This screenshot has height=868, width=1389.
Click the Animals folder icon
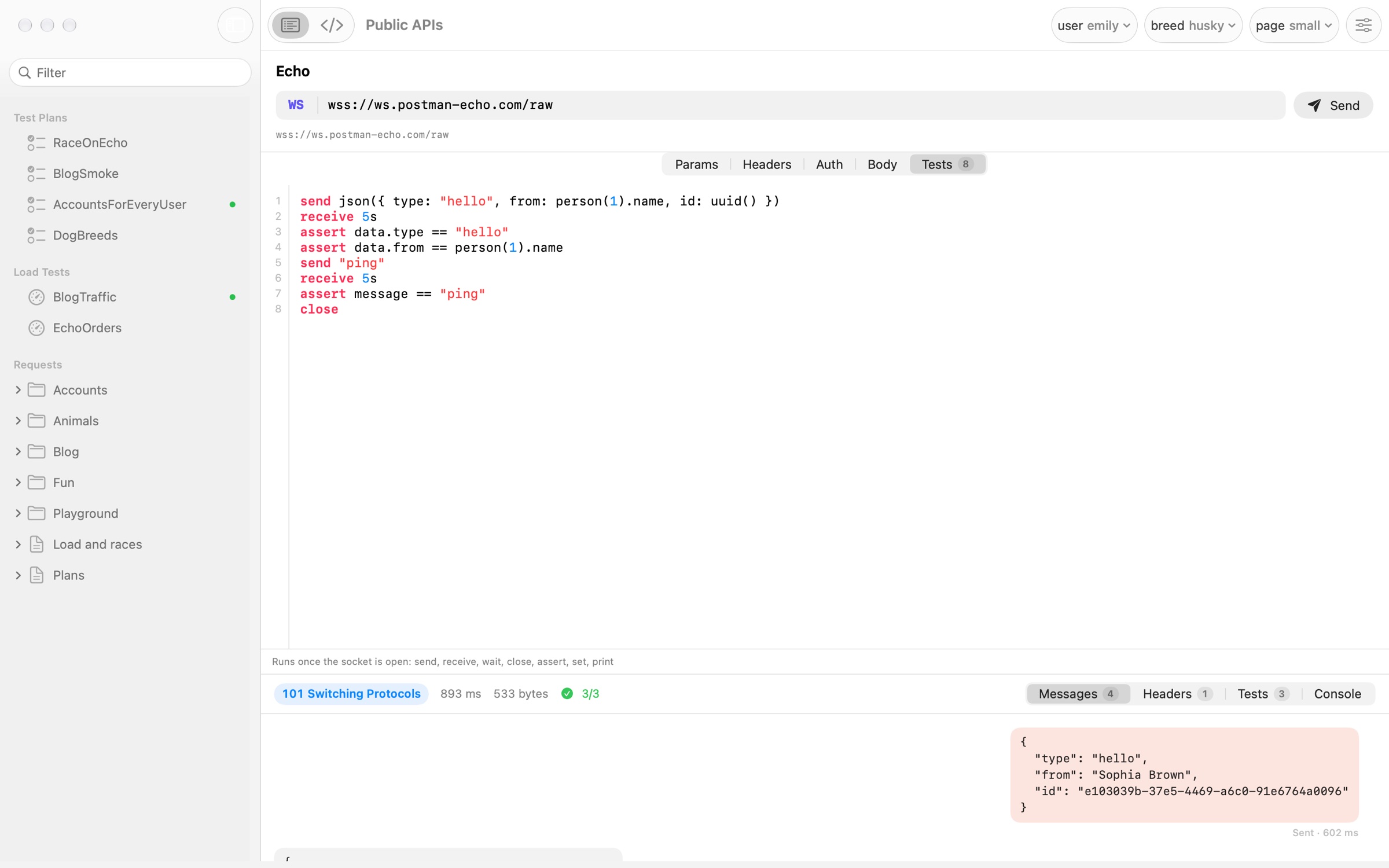coord(36,421)
